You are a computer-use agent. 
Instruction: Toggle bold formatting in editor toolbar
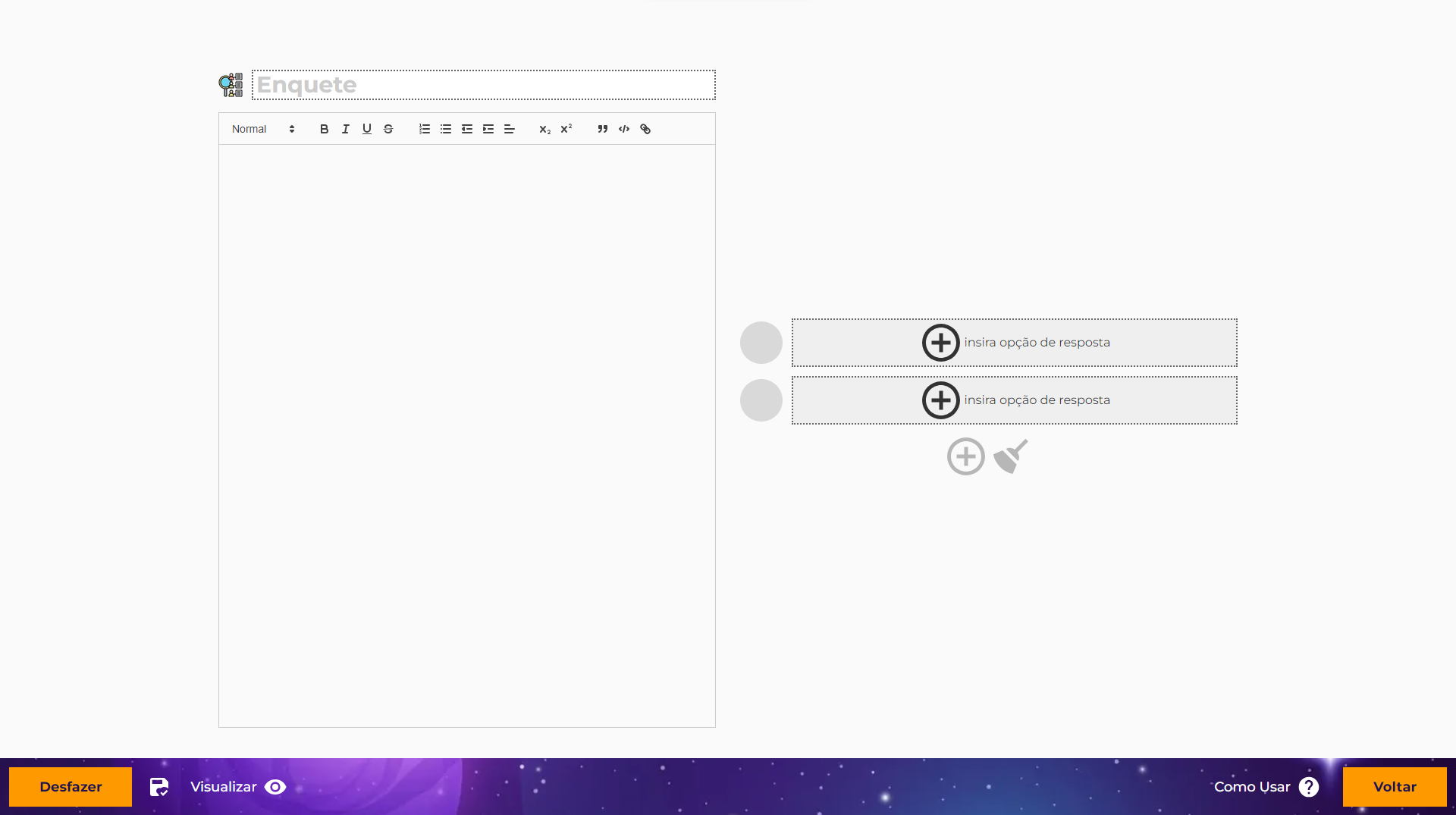coord(324,129)
